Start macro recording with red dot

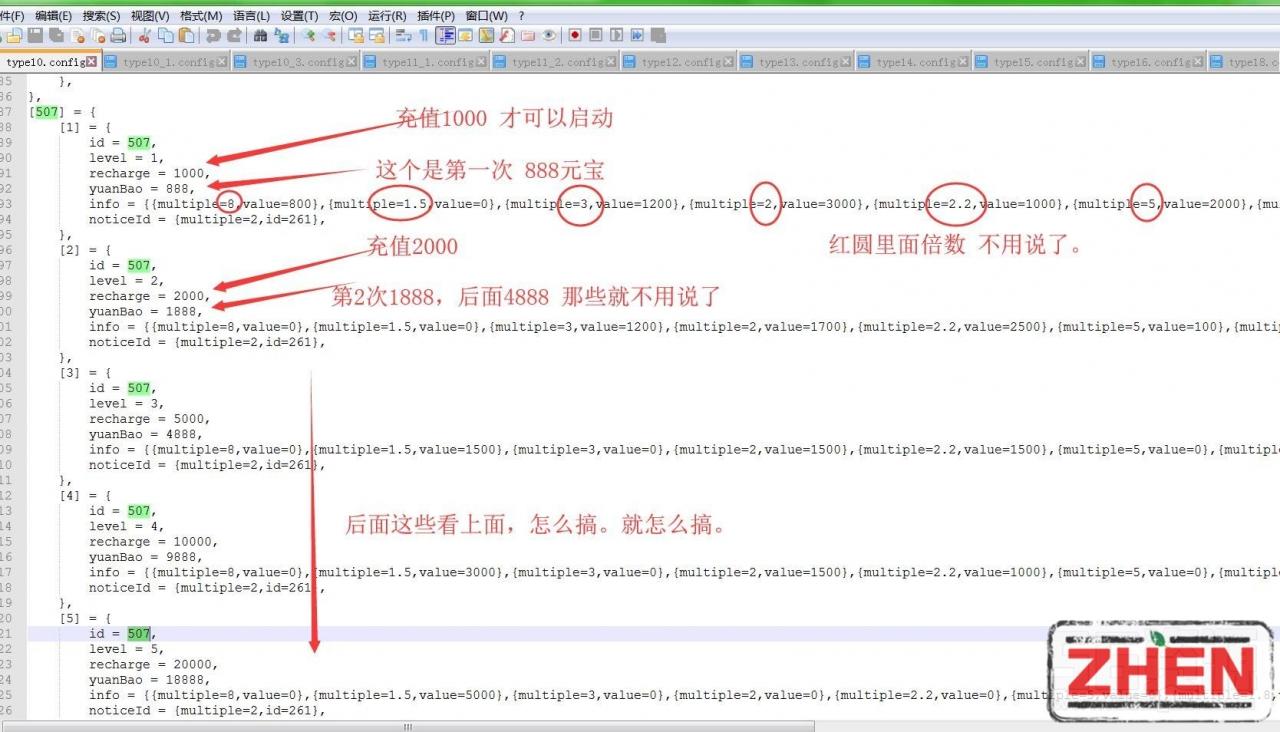point(575,35)
